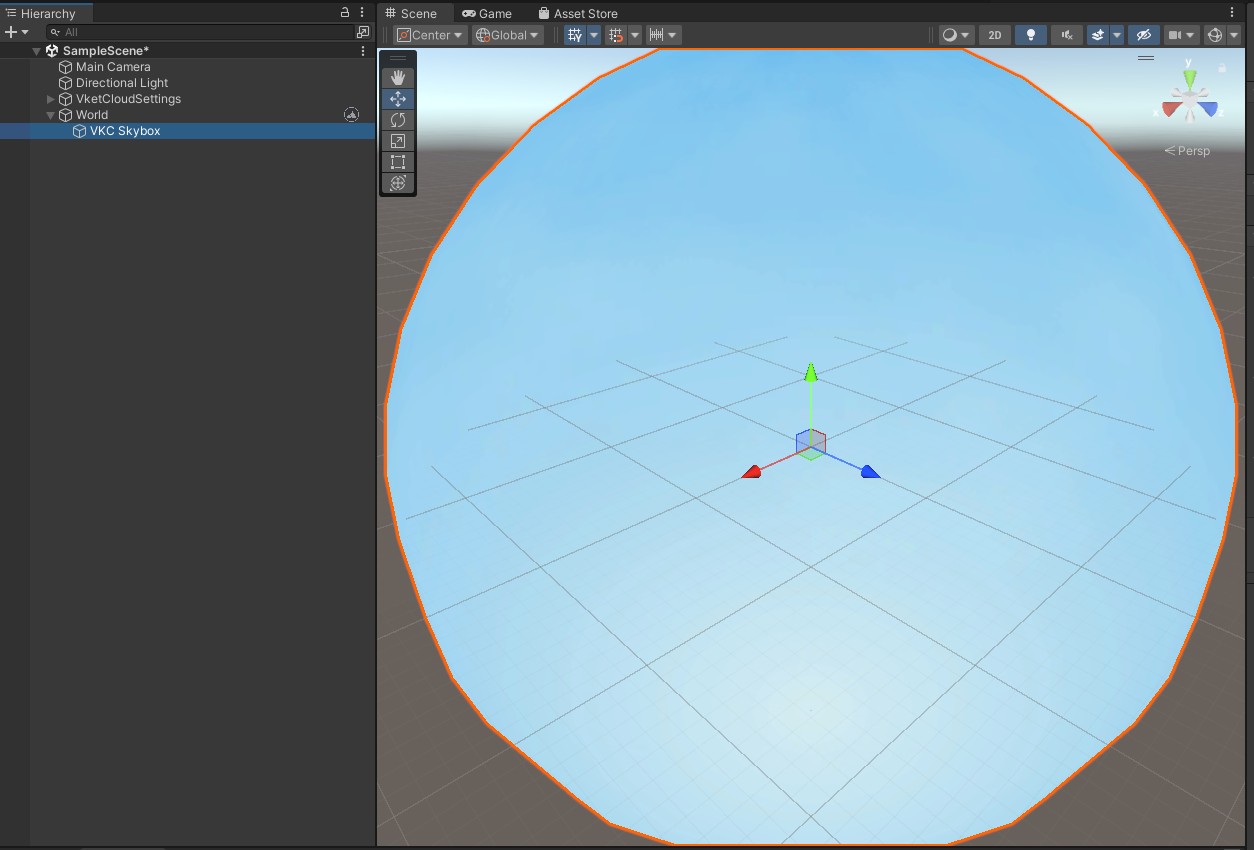Disable scene lighting

(x=1031, y=34)
